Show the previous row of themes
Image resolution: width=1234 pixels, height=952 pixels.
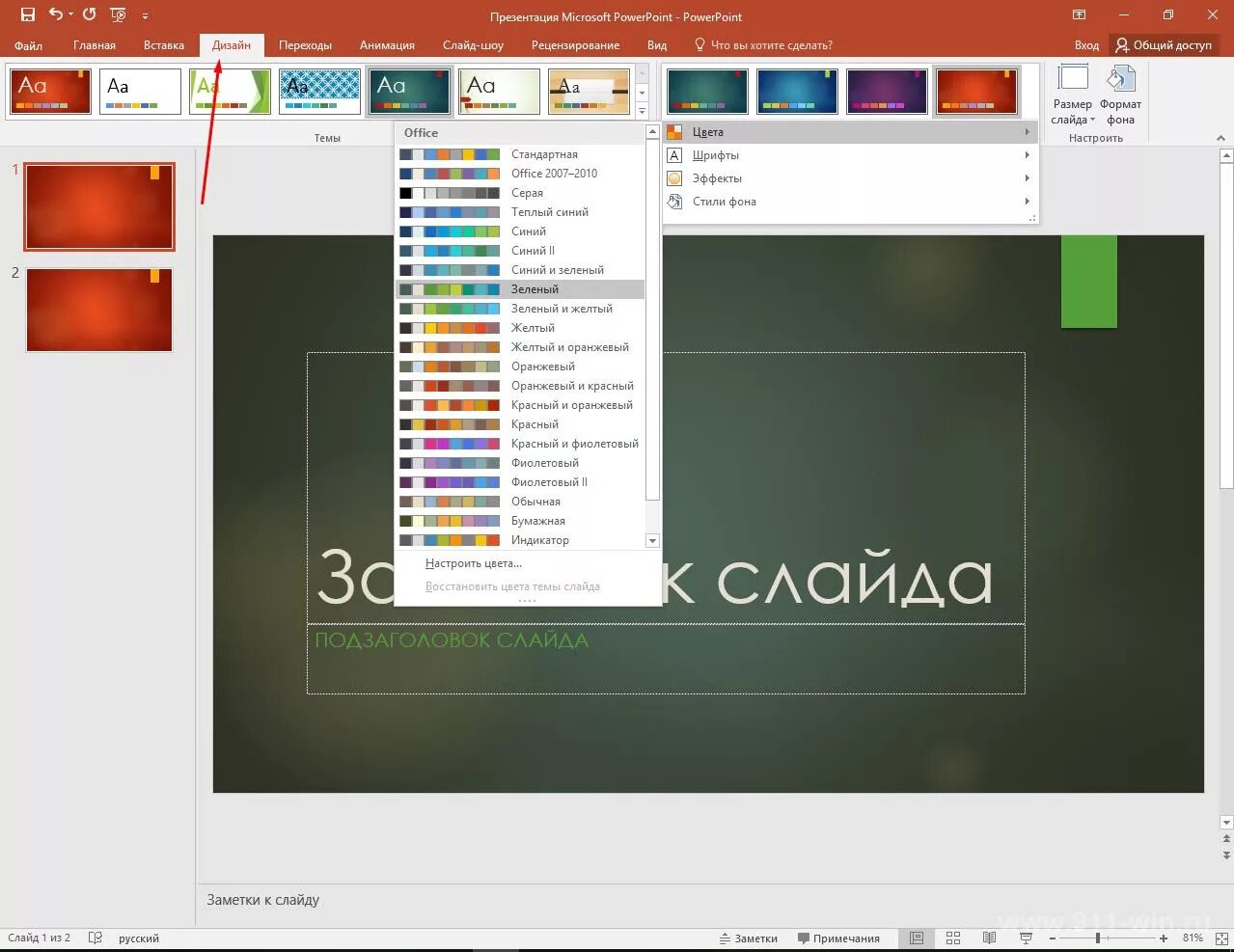(642, 73)
